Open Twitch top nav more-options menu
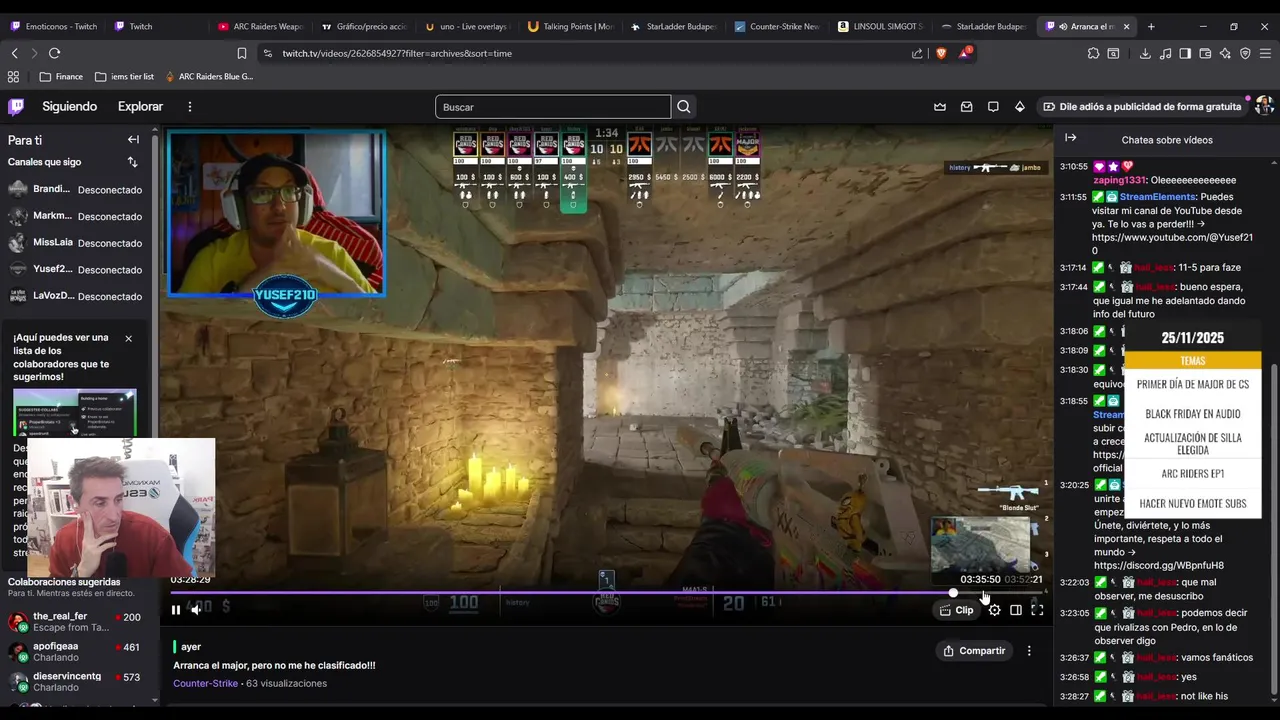Screen dimensions: 1280x720 (189, 107)
